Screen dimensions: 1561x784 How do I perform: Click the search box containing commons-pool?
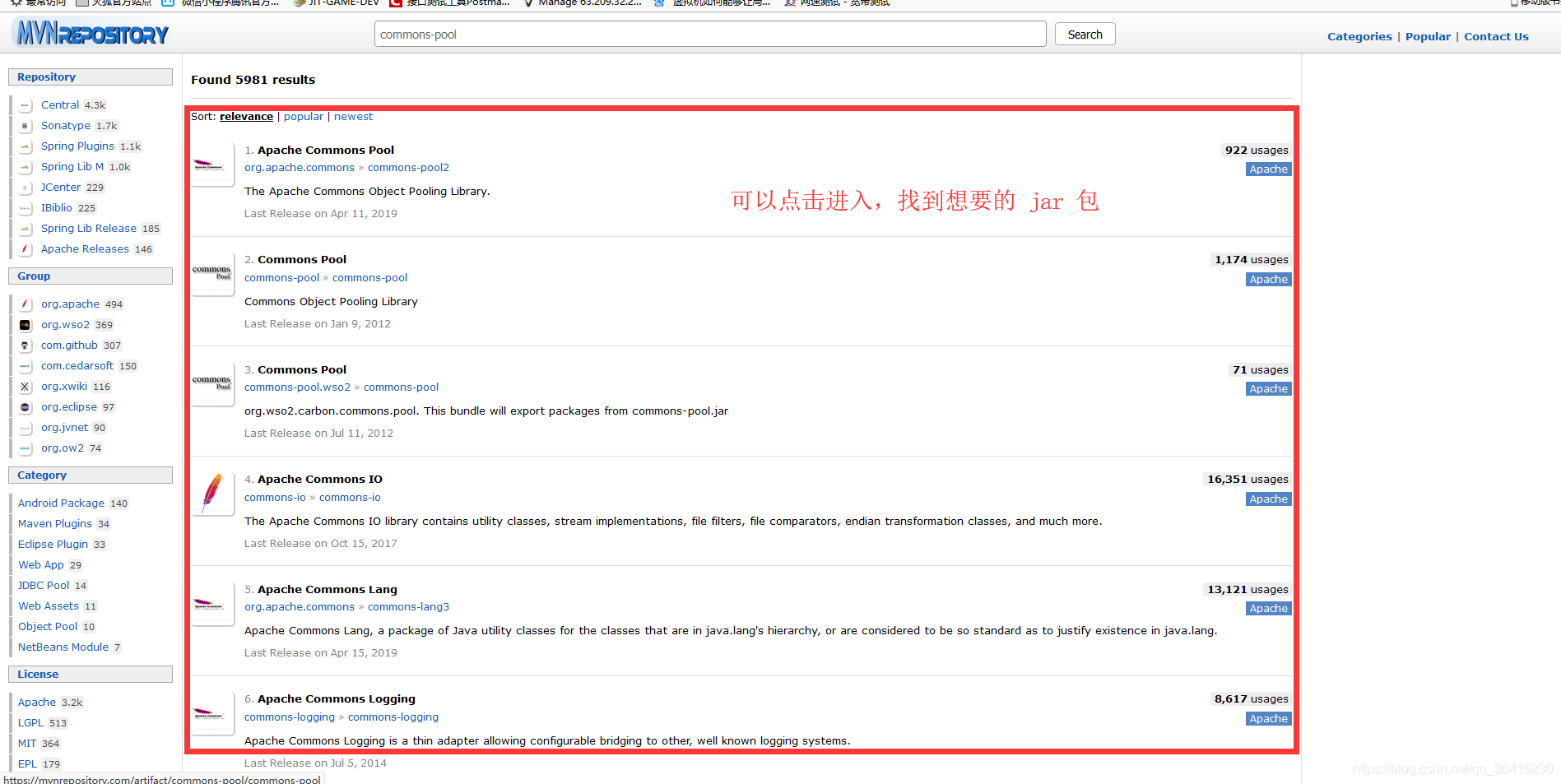(x=710, y=35)
